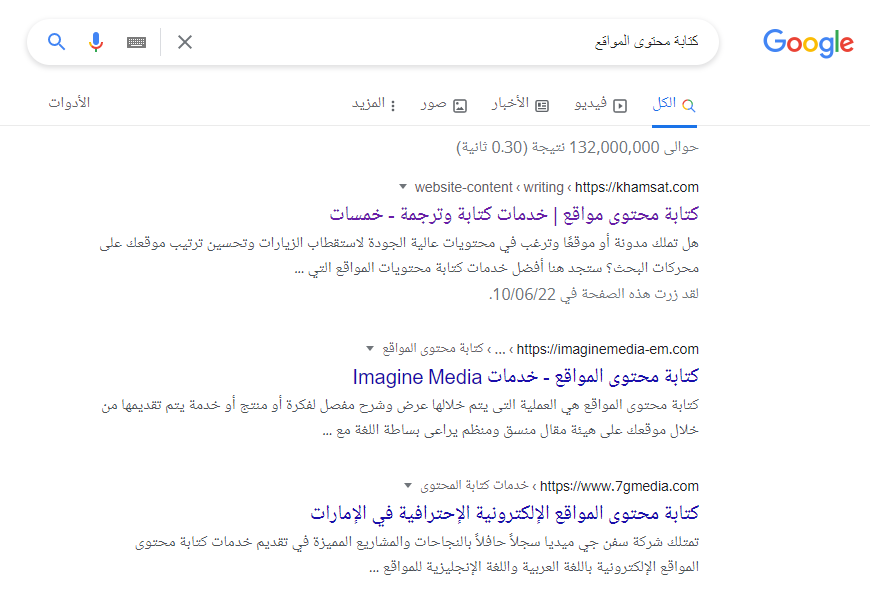Click the result count text 132,000,000

tap(614, 147)
